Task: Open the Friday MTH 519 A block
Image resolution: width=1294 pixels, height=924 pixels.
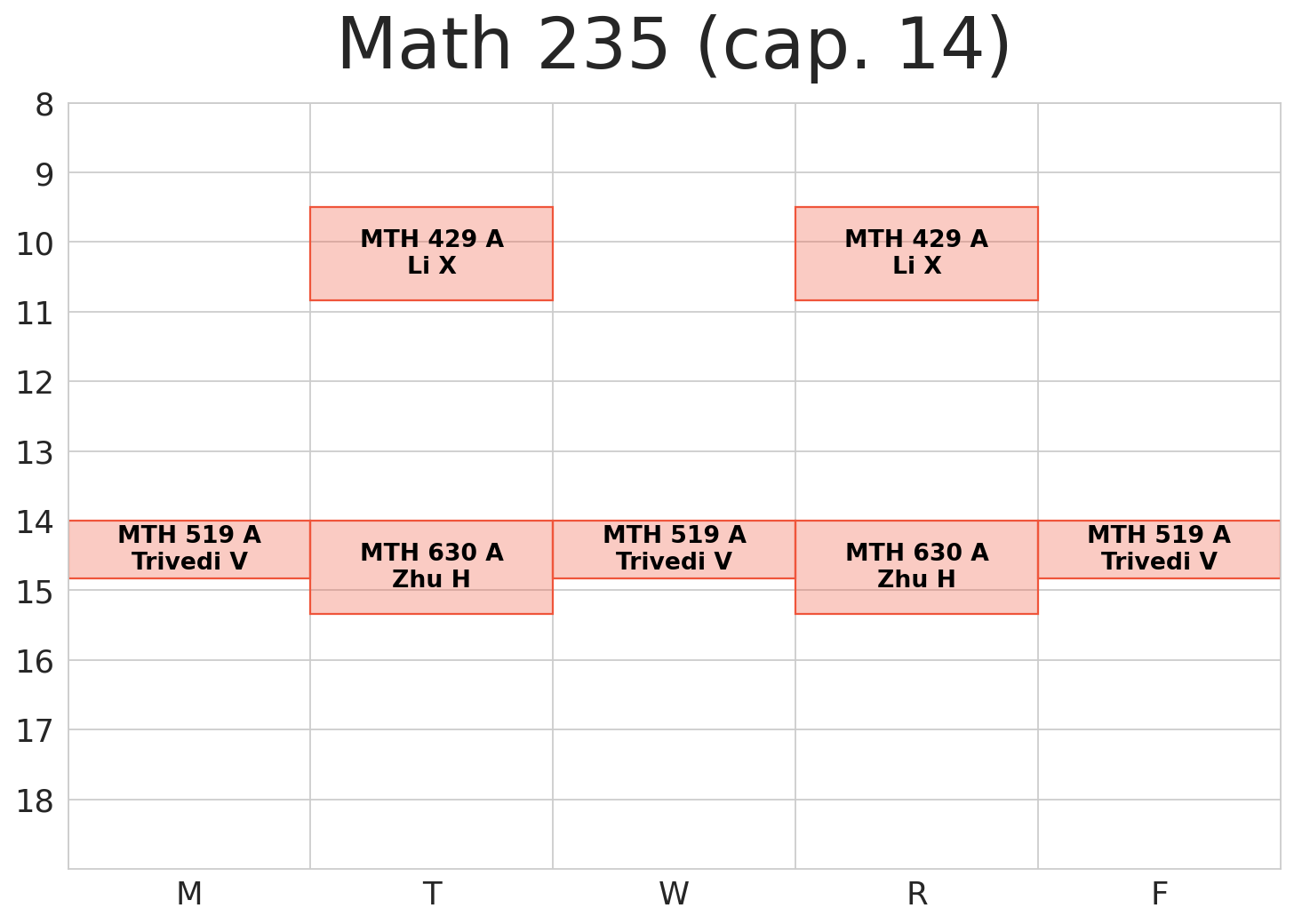Action: pos(1159,549)
